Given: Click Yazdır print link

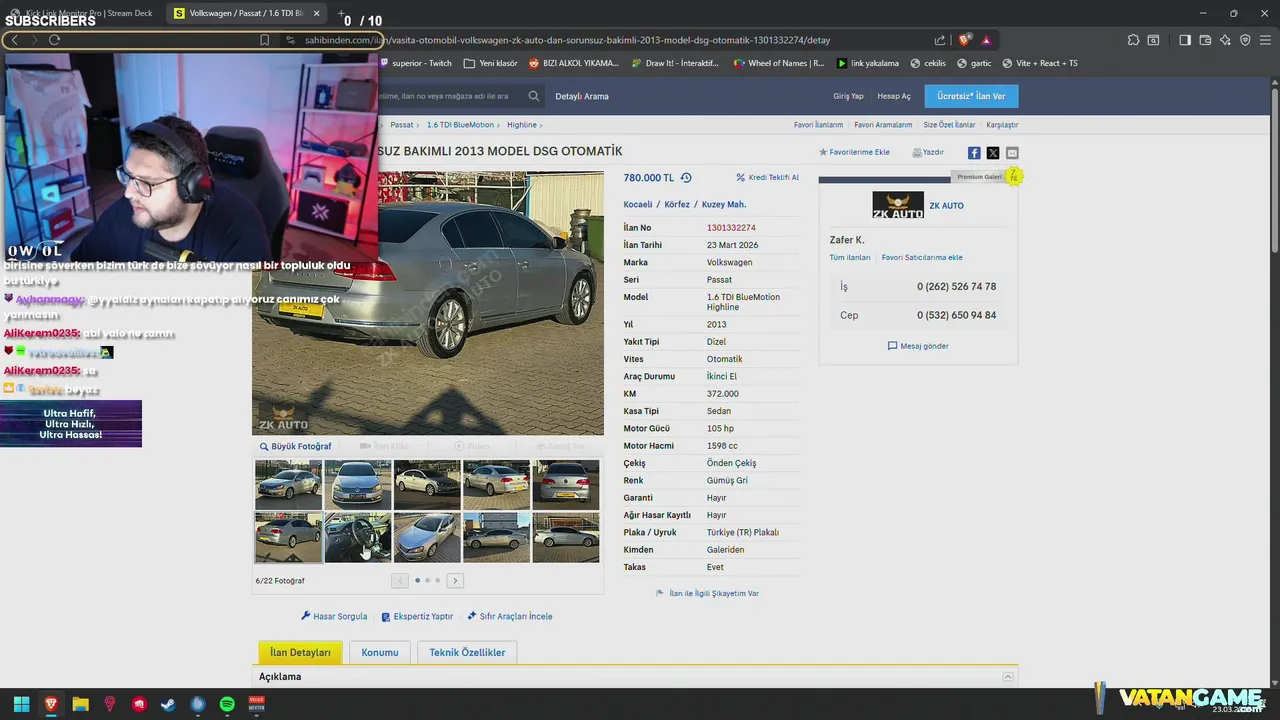Looking at the screenshot, I should [927, 152].
